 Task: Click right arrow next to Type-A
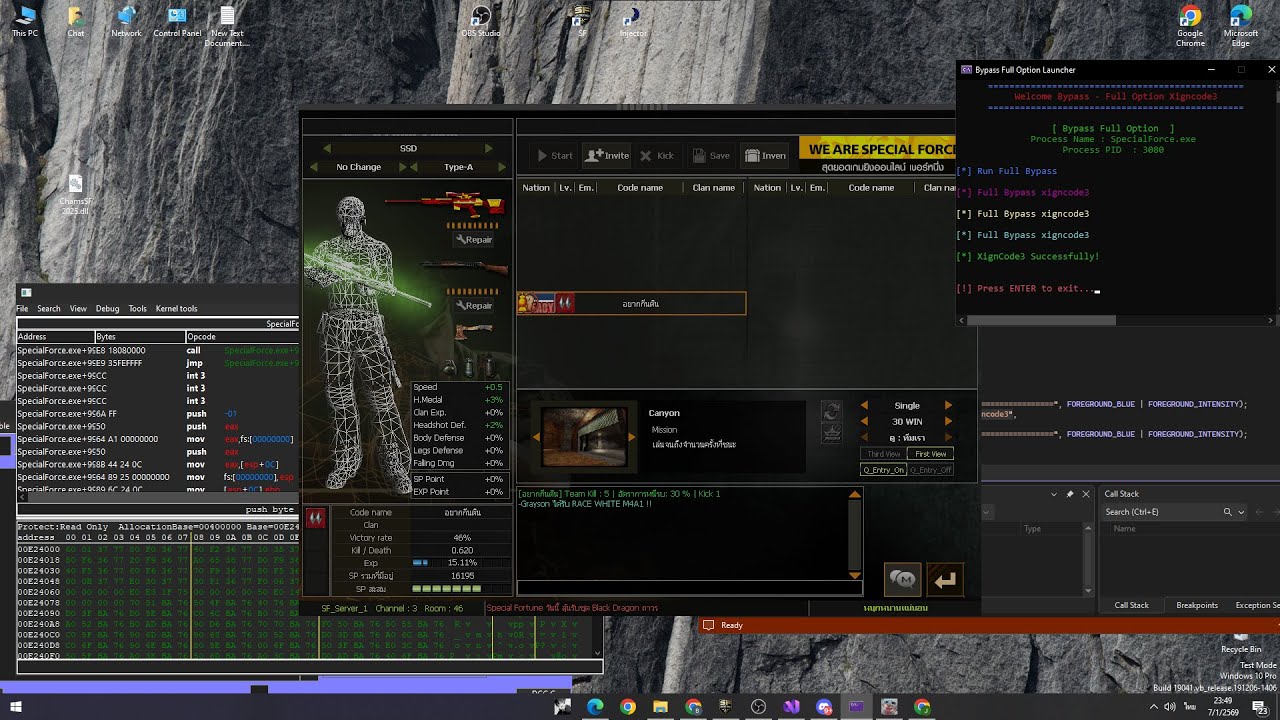pos(502,167)
